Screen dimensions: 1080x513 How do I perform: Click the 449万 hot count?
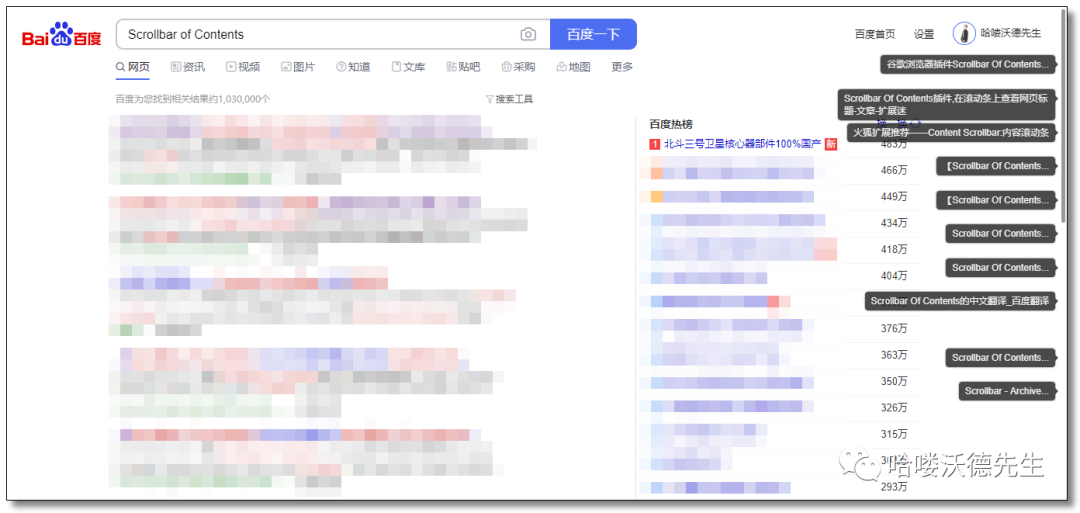894,197
